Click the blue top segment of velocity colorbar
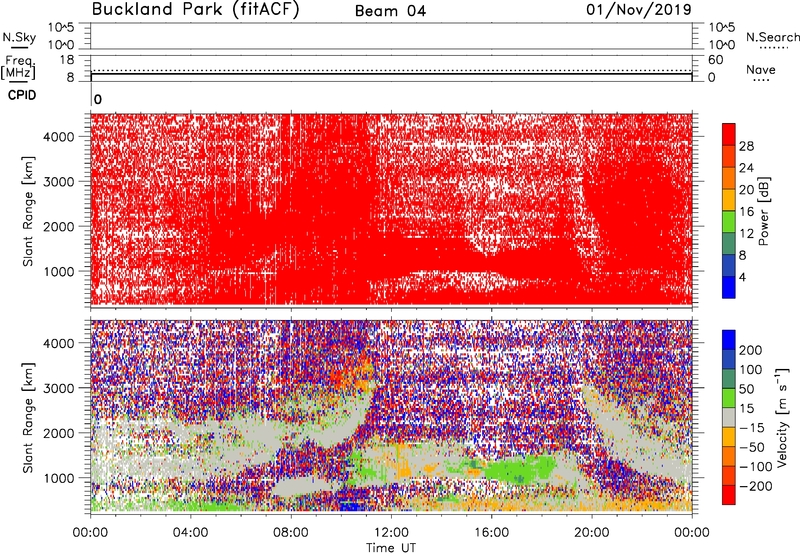The width and height of the screenshot is (800, 554). pos(729,340)
